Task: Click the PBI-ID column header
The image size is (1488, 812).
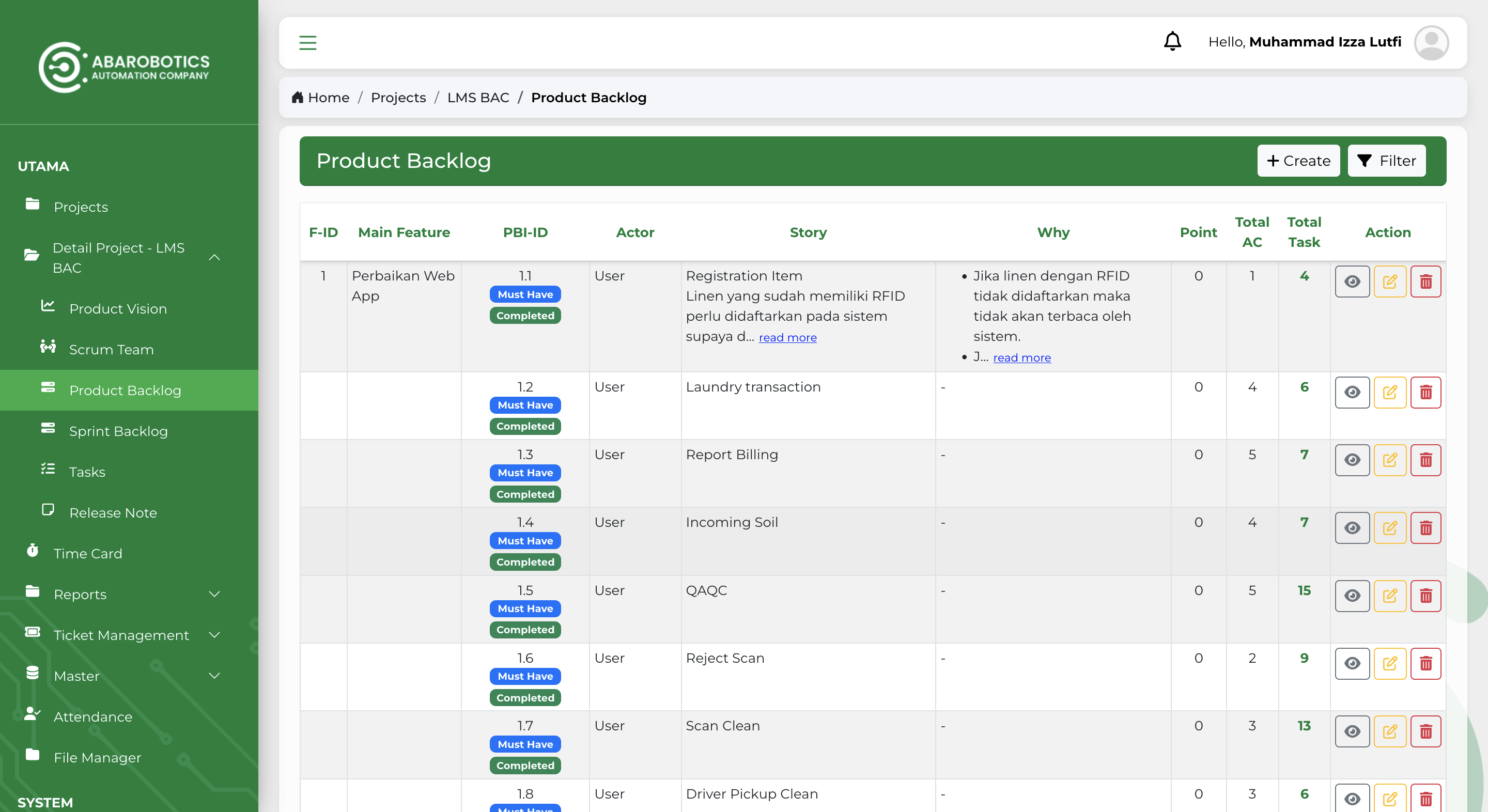Action: pyautogui.click(x=525, y=232)
